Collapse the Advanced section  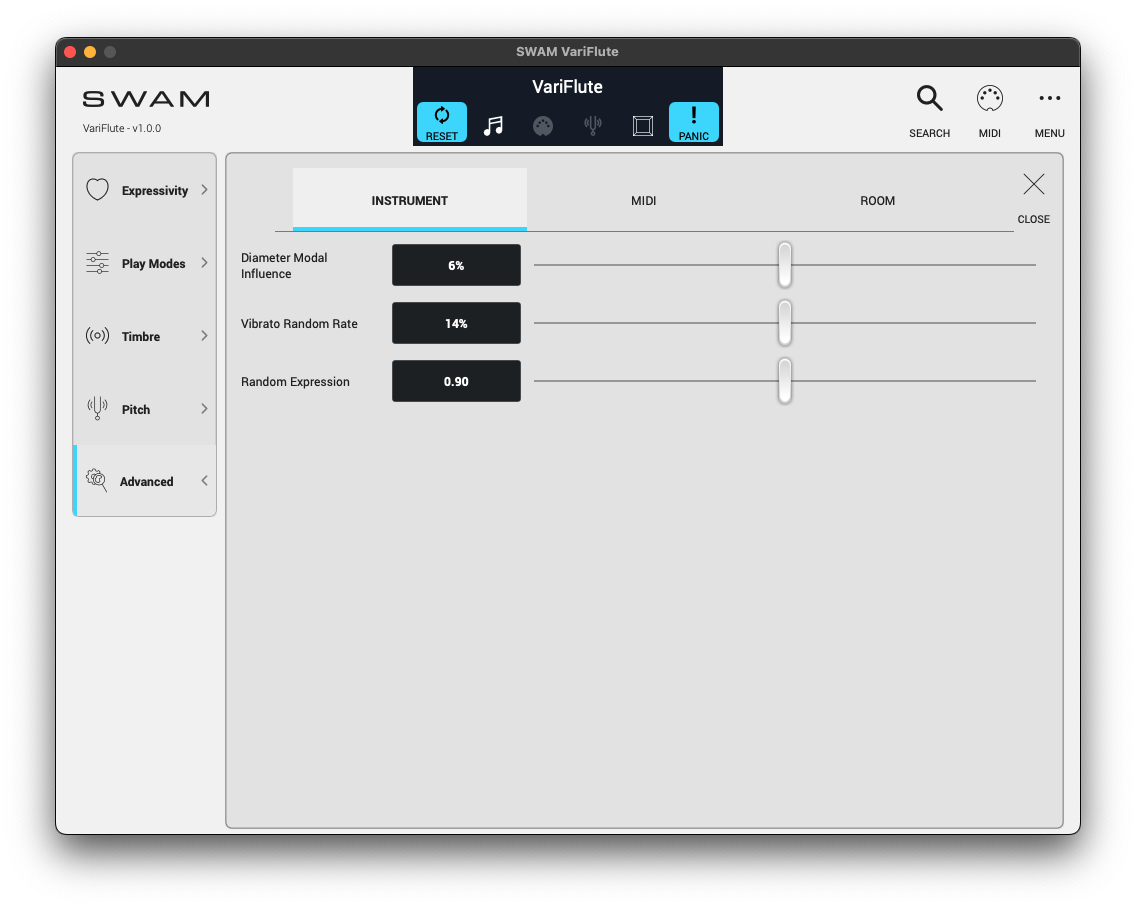145,481
